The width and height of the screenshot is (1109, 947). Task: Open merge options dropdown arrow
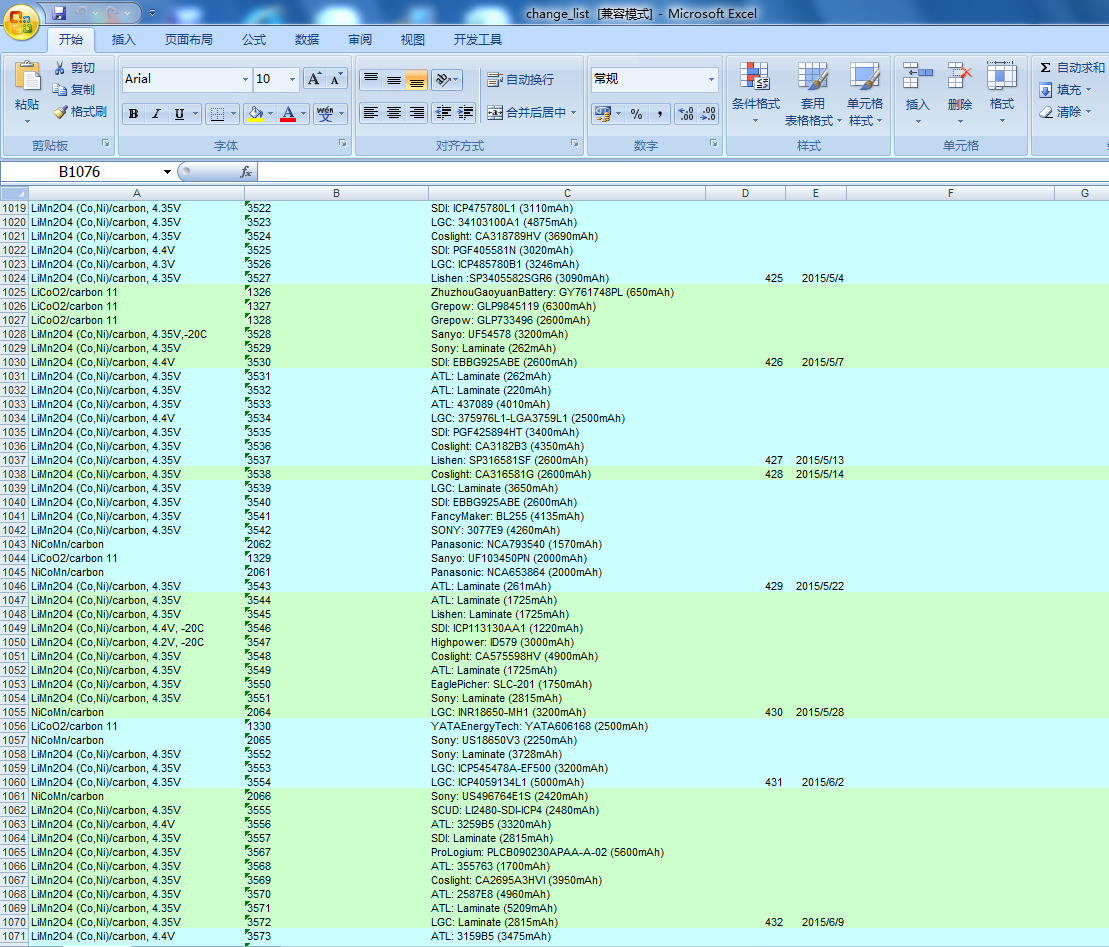coord(574,112)
